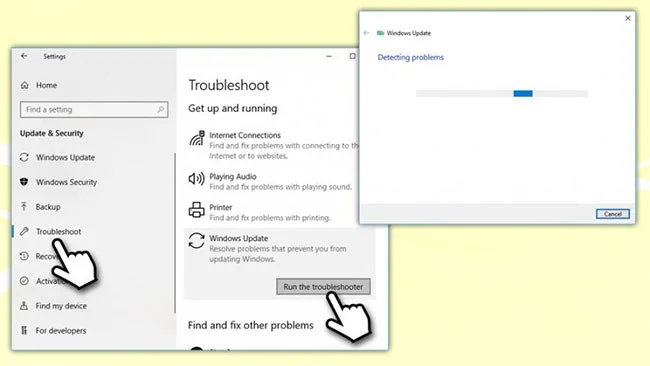
Task: Click the Internet Connections wifi icon
Action: (x=197, y=138)
